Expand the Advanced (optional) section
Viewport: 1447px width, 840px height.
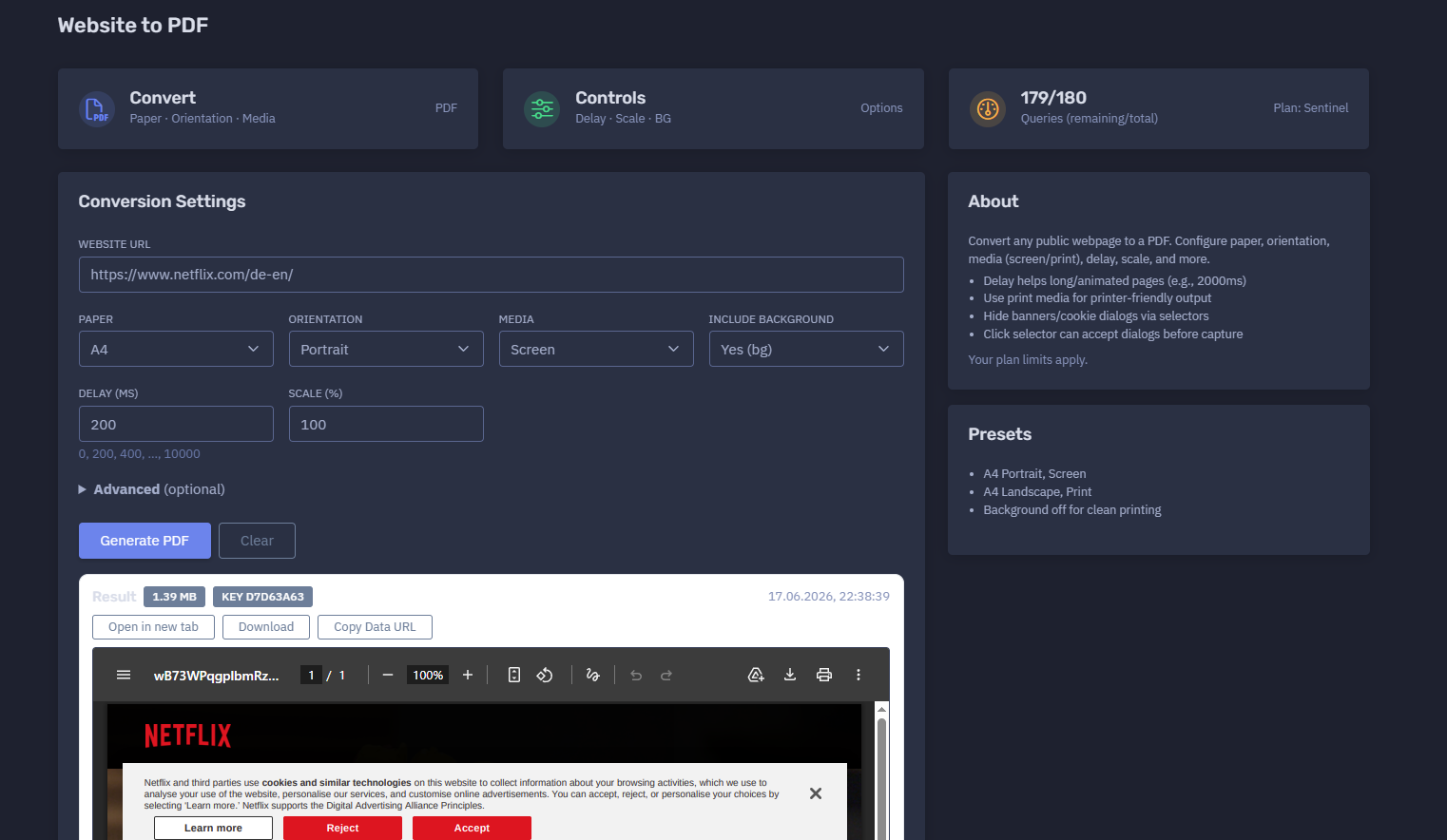coord(152,489)
